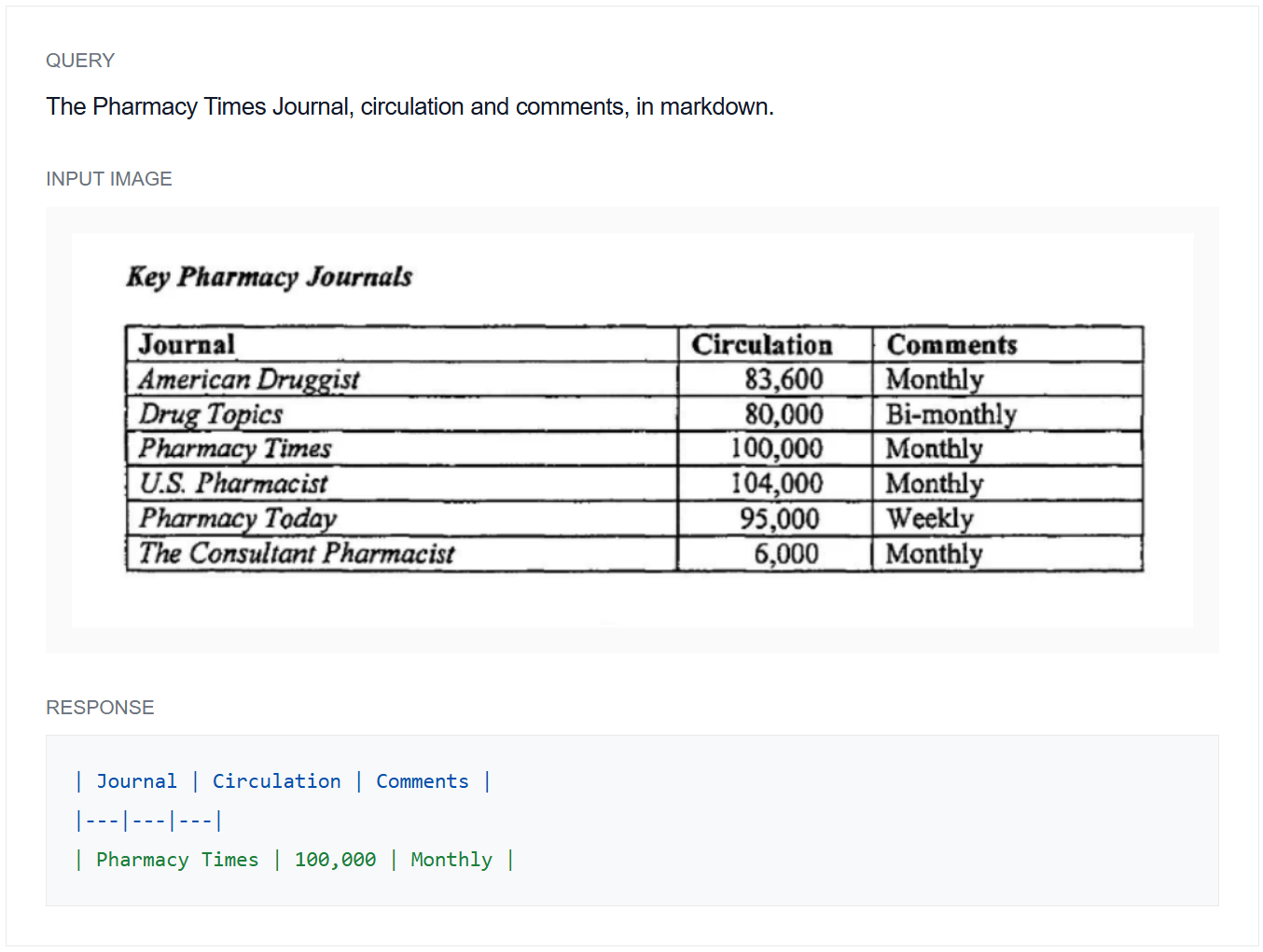Click the QUERY section label

[x=80, y=61]
